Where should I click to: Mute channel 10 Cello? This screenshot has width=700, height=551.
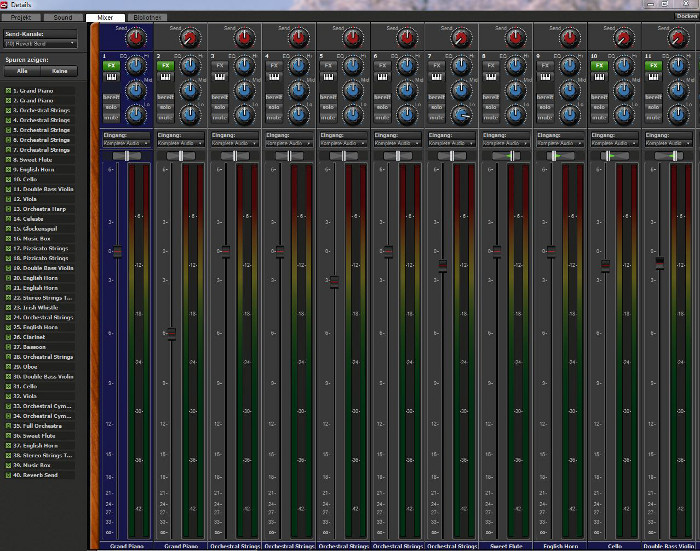point(599,117)
